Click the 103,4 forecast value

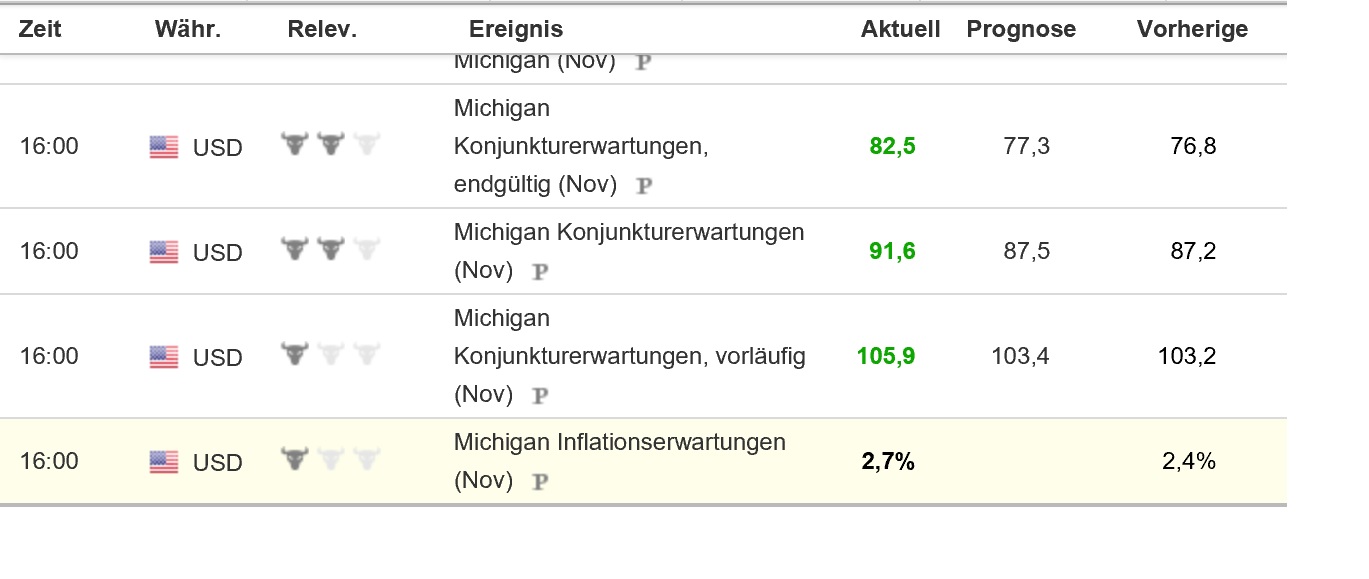click(x=1020, y=355)
